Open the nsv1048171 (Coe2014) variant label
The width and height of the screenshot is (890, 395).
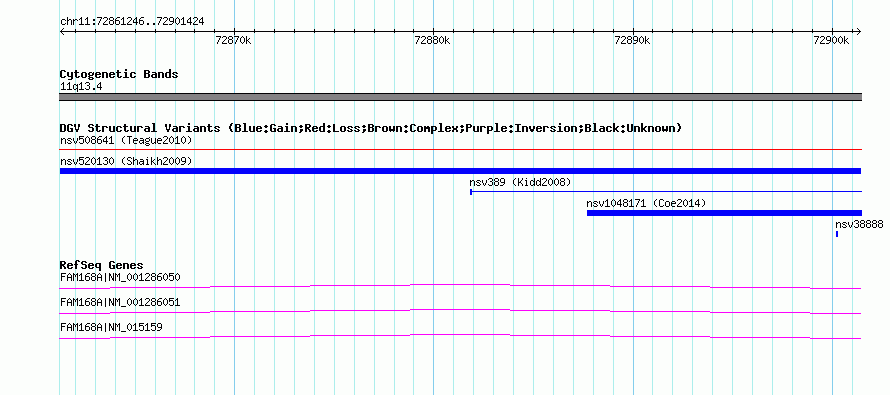[646, 203]
